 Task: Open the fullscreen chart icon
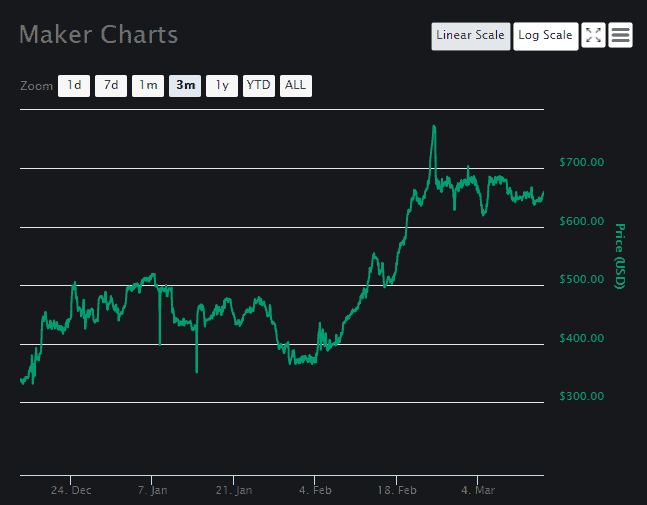click(593, 35)
